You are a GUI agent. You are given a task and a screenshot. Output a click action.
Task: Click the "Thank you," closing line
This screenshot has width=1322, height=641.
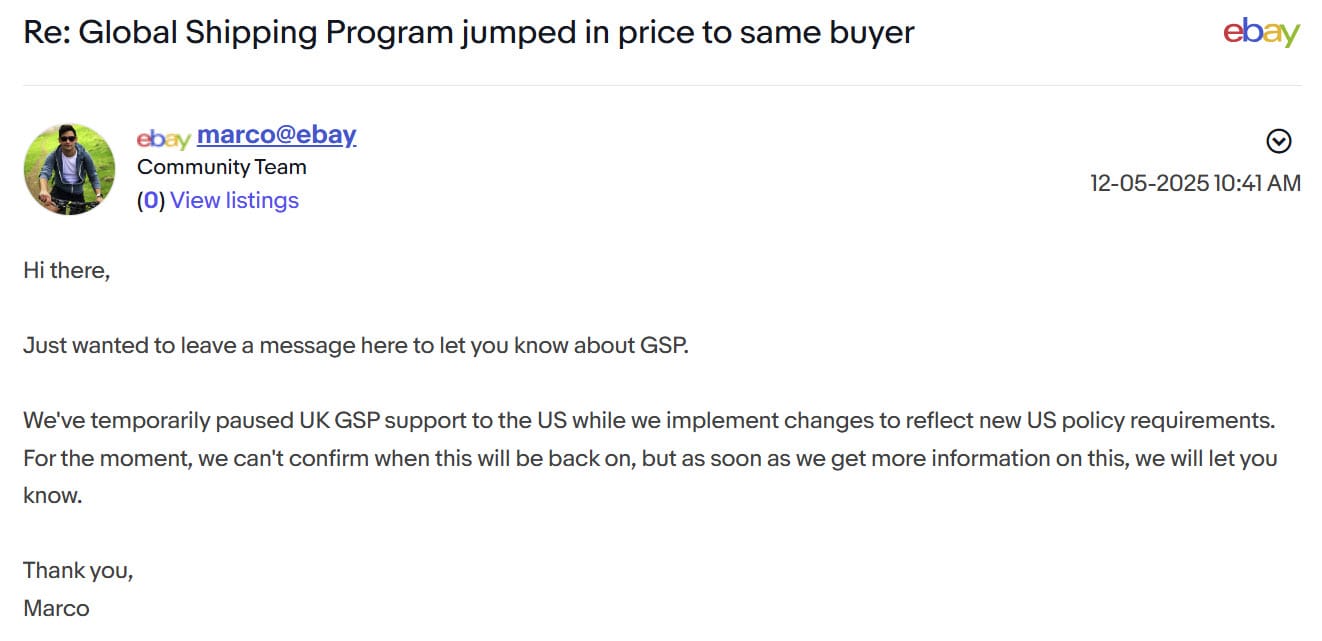click(78, 571)
